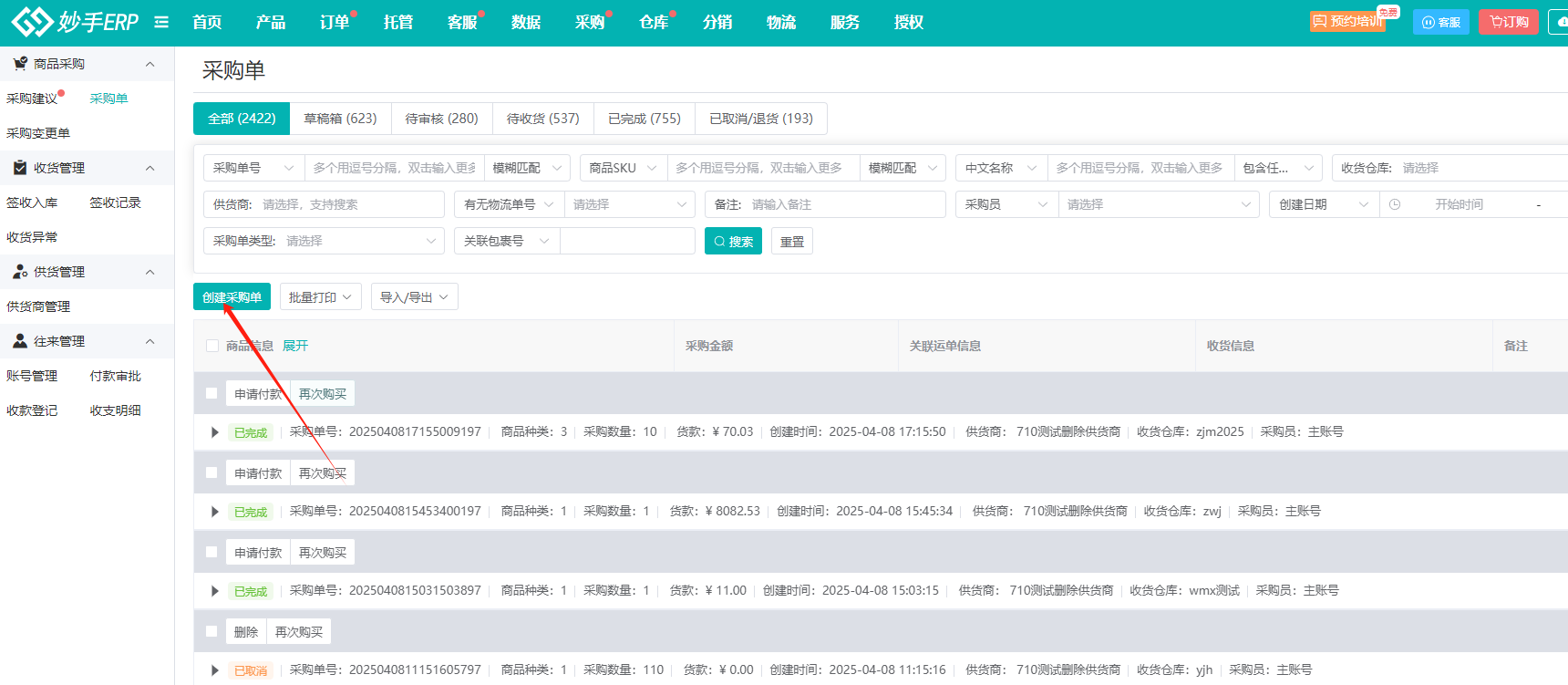This screenshot has height=685, width=1568.
Task: Switch to the 已完成 (755) tab
Action: 645,119
